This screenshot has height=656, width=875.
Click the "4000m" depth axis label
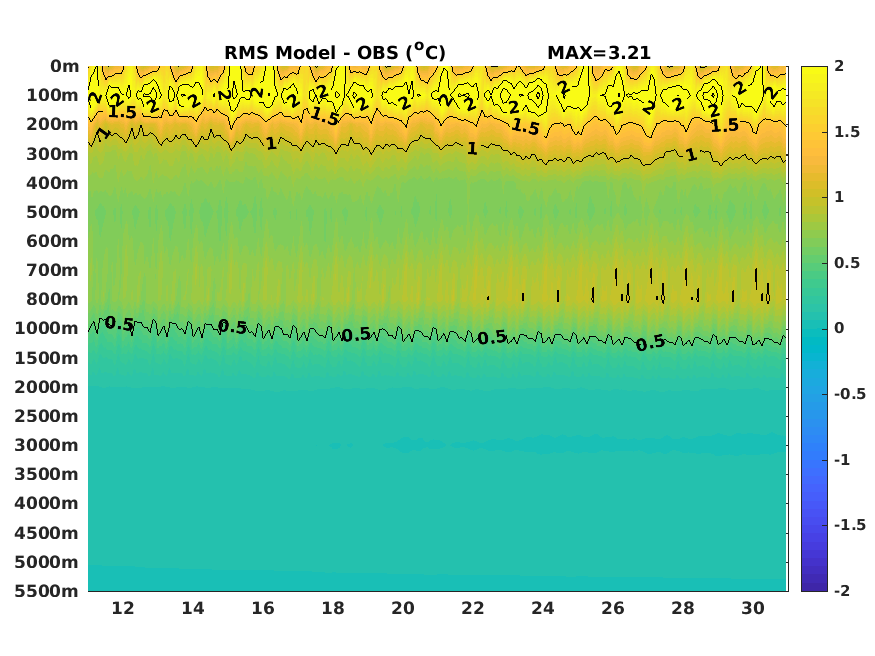tap(47, 503)
